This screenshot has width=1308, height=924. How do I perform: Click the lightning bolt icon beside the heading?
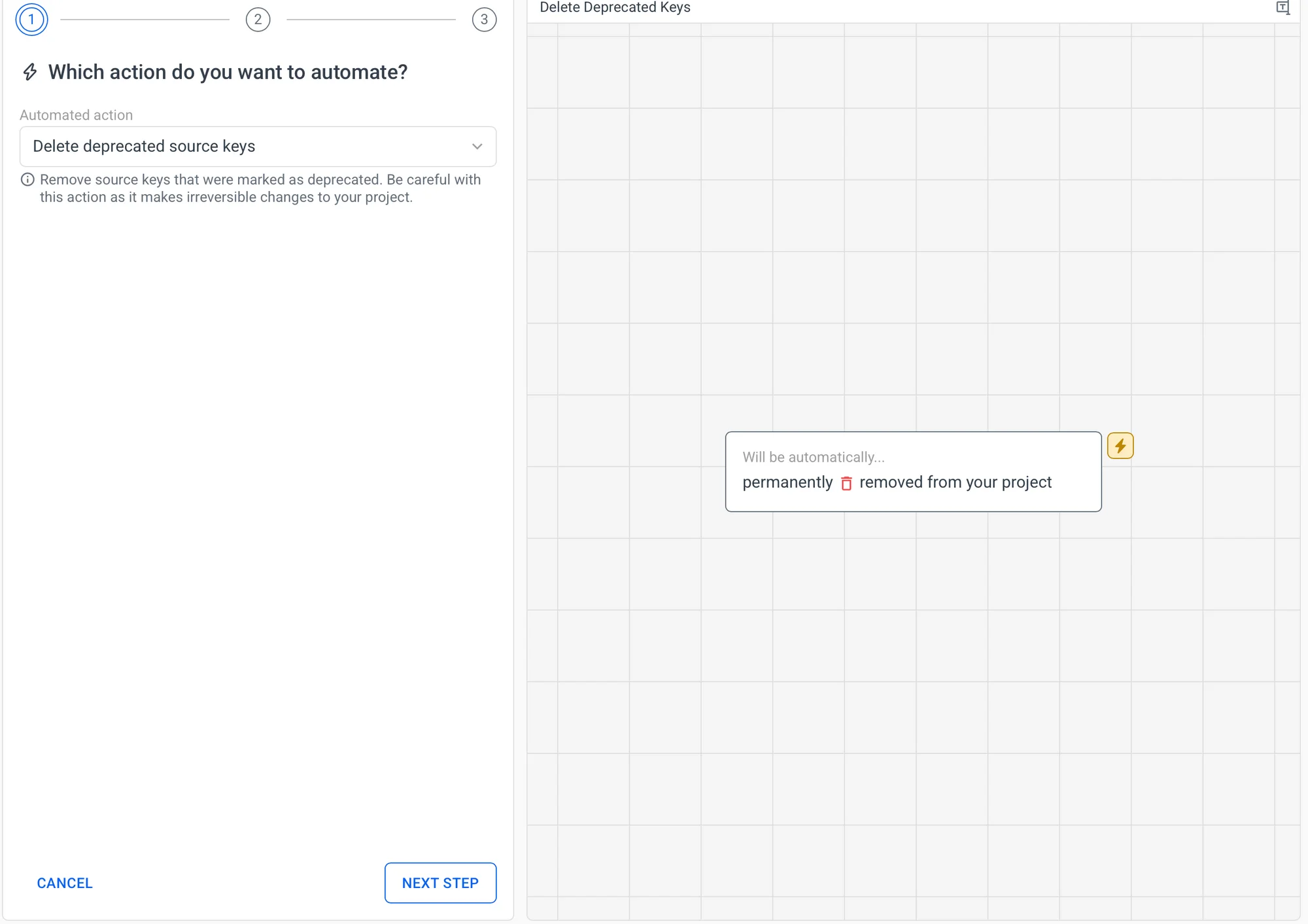pyautogui.click(x=30, y=72)
